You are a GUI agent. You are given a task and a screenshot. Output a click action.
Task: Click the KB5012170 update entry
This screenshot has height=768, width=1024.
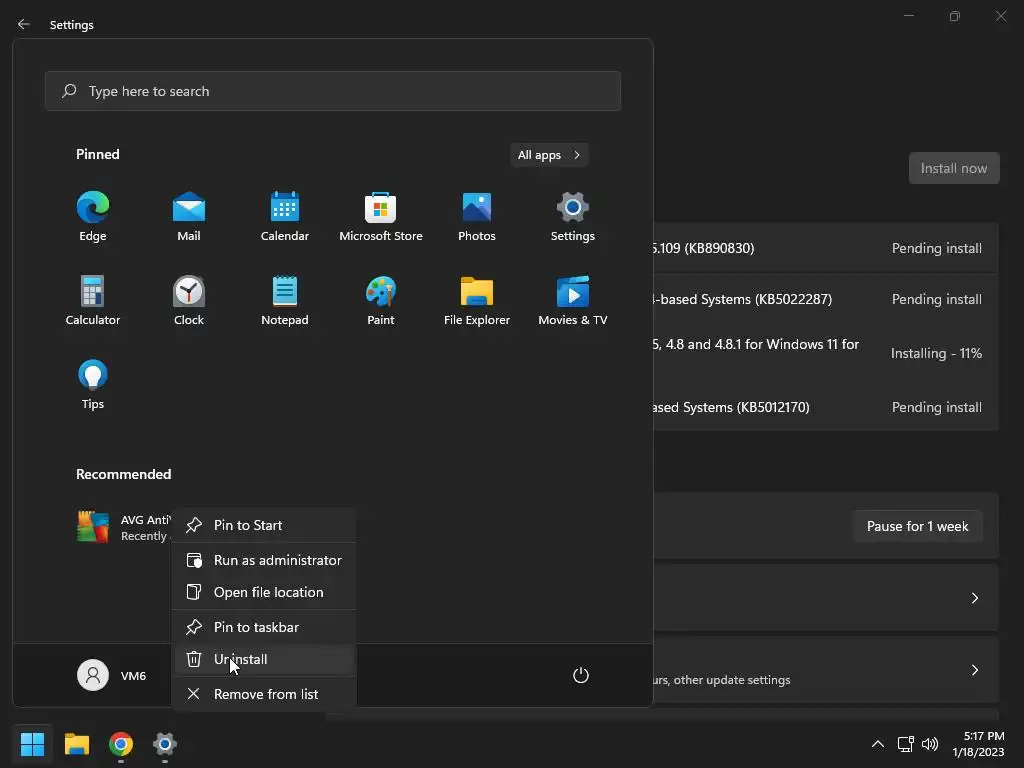pos(825,407)
